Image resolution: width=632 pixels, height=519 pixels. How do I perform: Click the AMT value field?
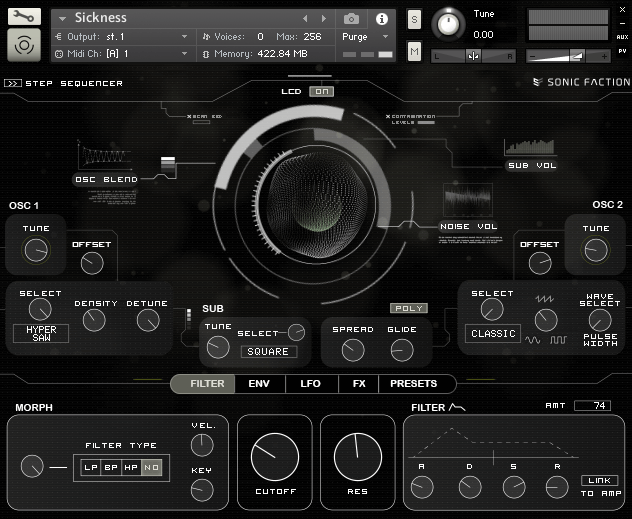(592, 405)
